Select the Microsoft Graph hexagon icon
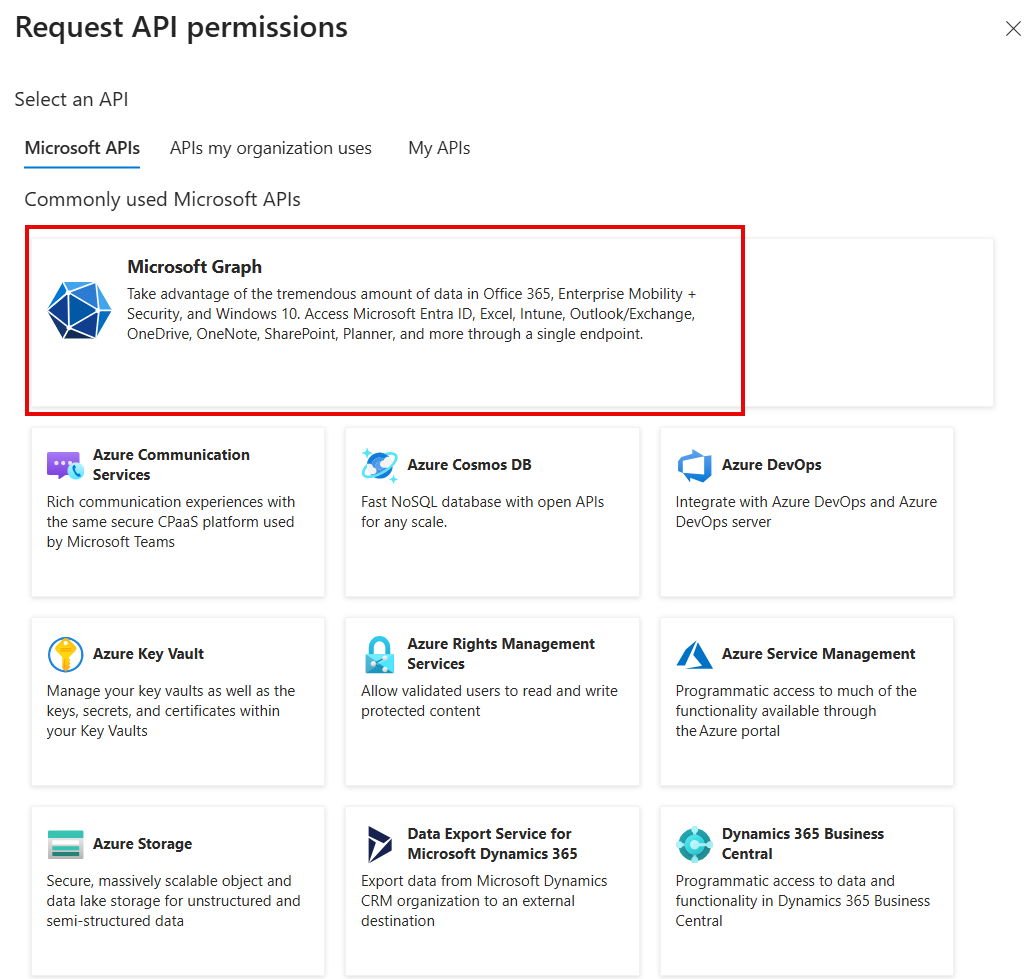Viewport: 1031px width, 979px height. 78,311
